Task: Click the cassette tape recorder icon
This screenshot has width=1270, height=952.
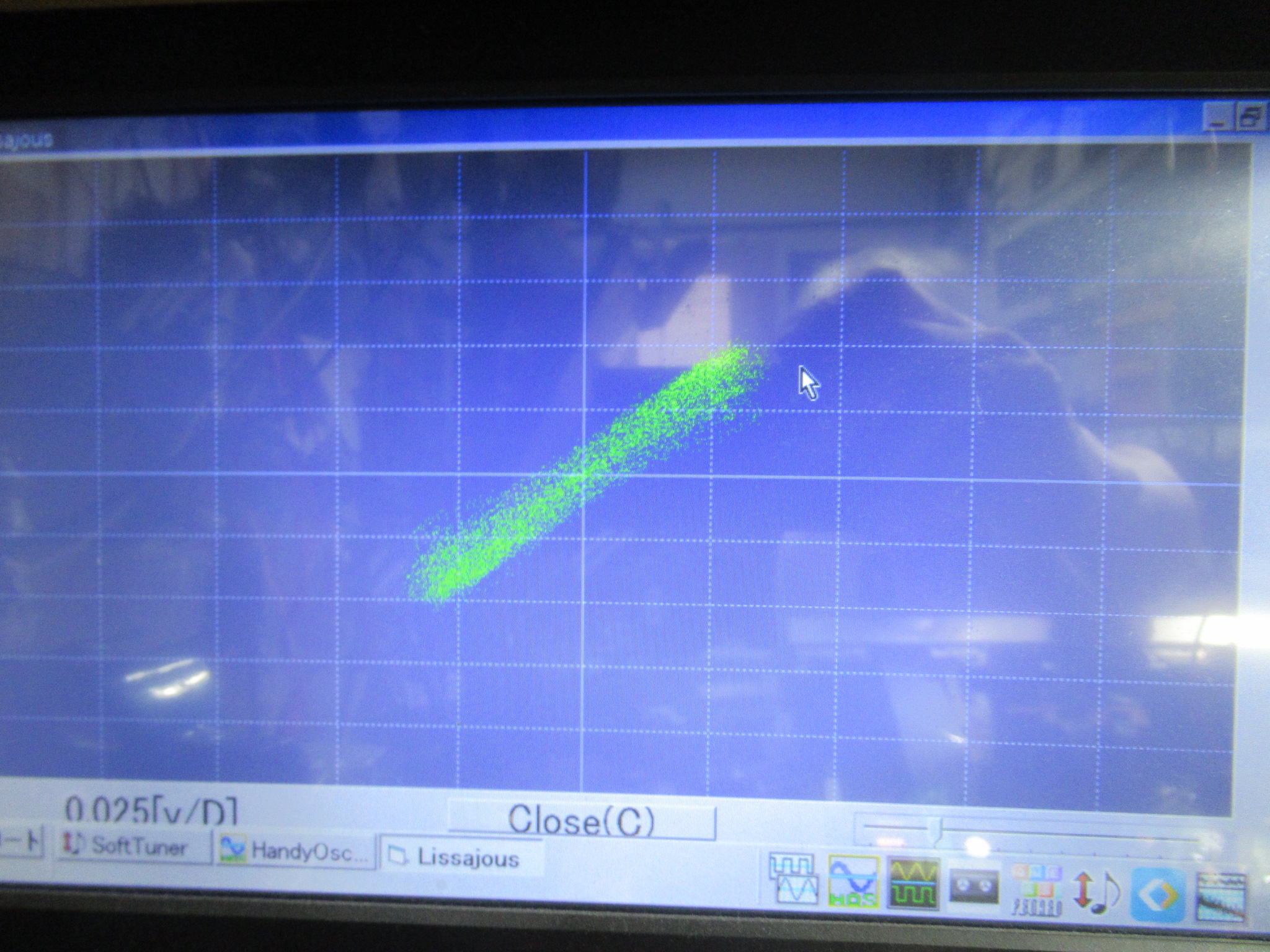Action: [x=974, y=888]
